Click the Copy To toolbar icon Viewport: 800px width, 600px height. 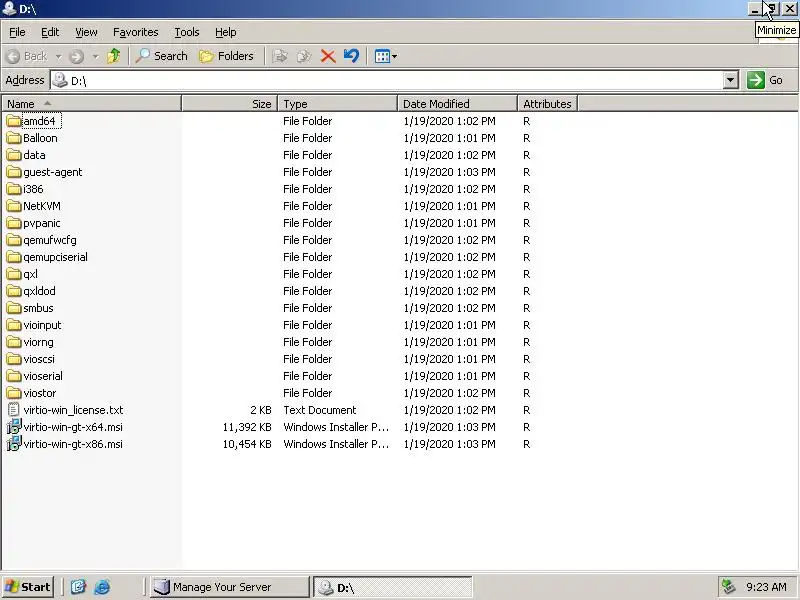pyautogui.click(x=304, y=56)
